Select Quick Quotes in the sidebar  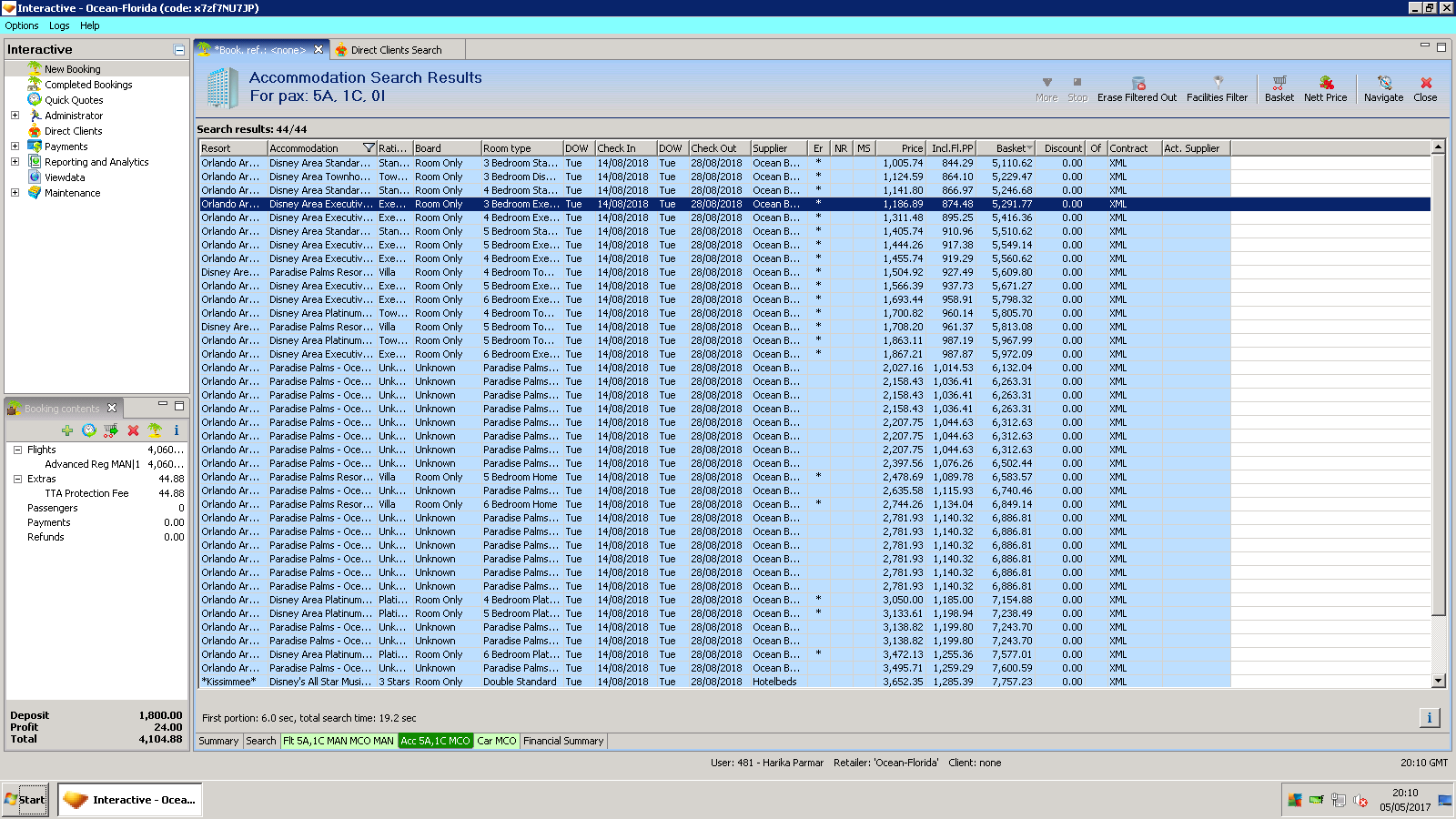pyautogui.click(x=74, y=100)
